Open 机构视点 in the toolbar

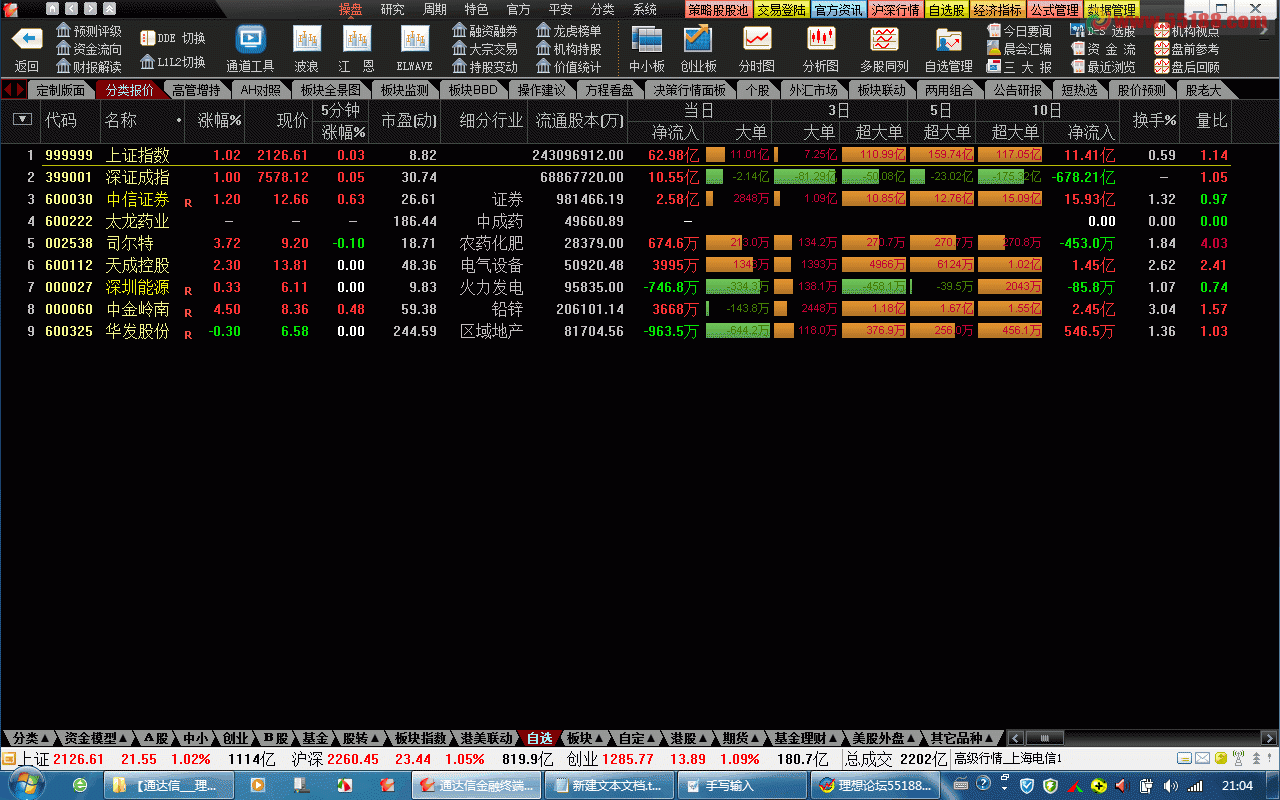[x=1187, y=31]
